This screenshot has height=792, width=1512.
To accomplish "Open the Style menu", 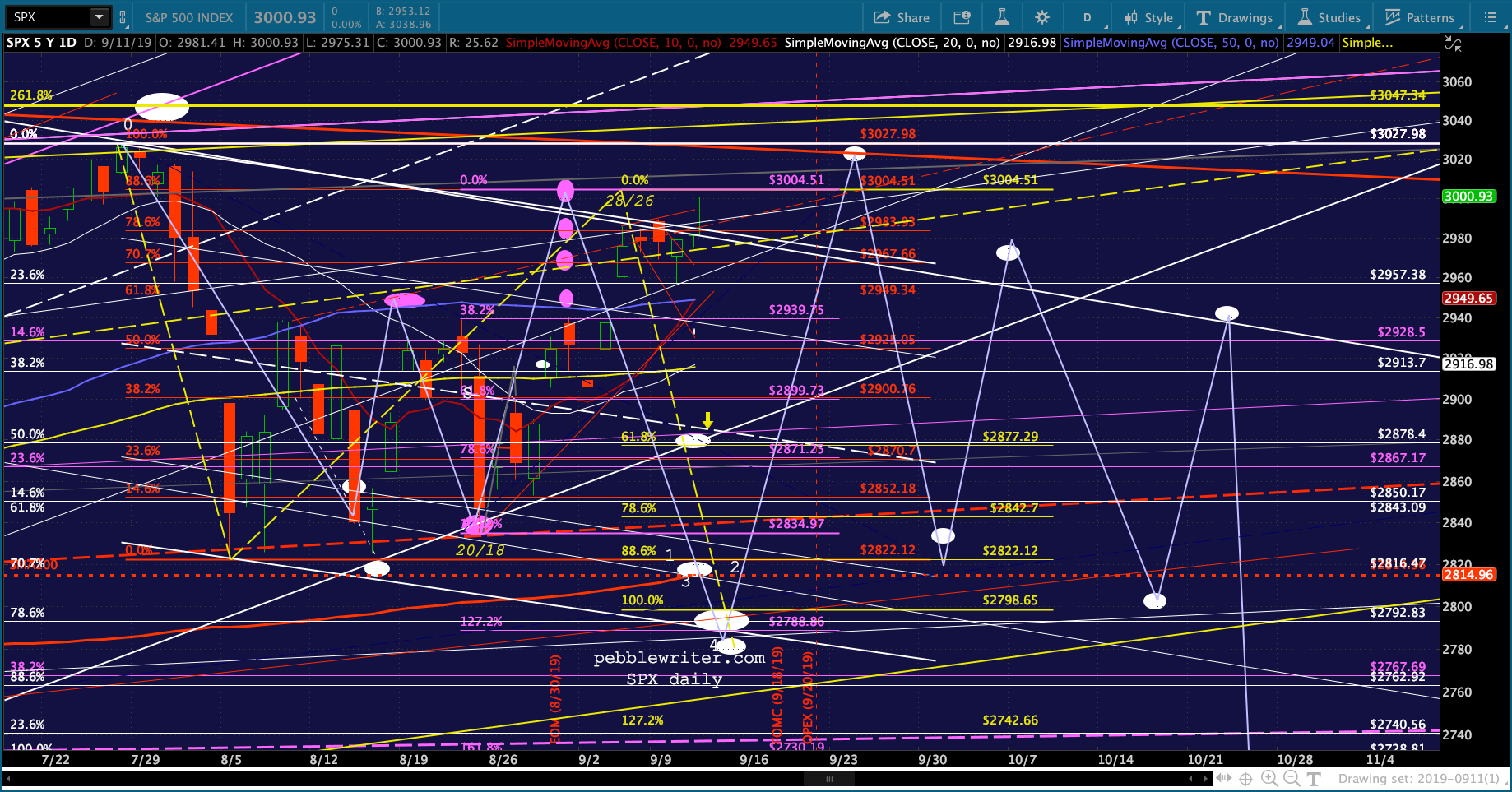I will point(1149,17).
